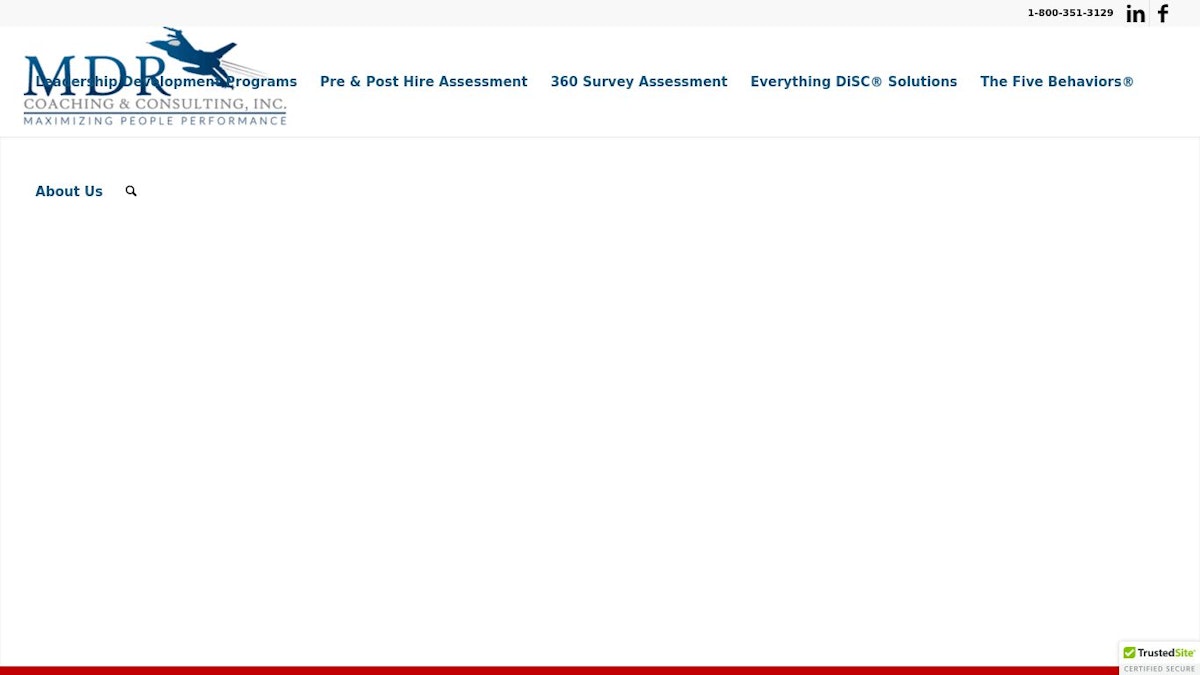This screenshot has height=675, width=1200.
Task: Open Pre & Post Hire Assessment menu
Action: coord(423,82)
